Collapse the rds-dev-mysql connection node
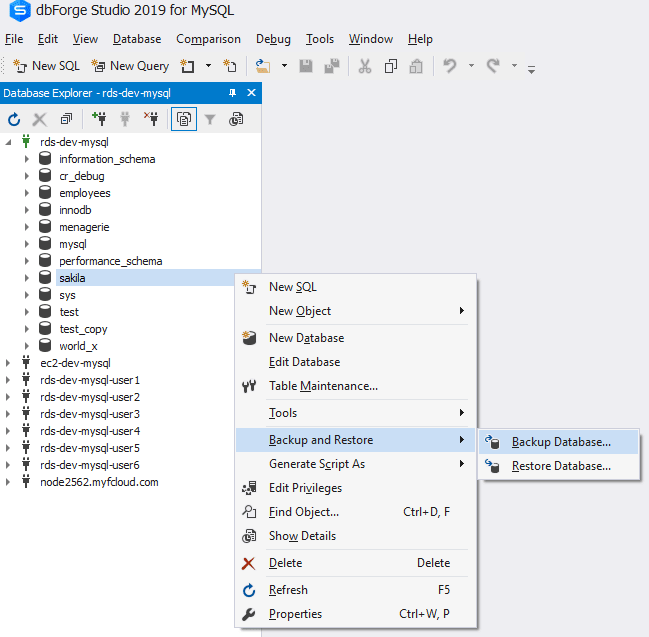The image size is (649, 637). pos(8,142)
